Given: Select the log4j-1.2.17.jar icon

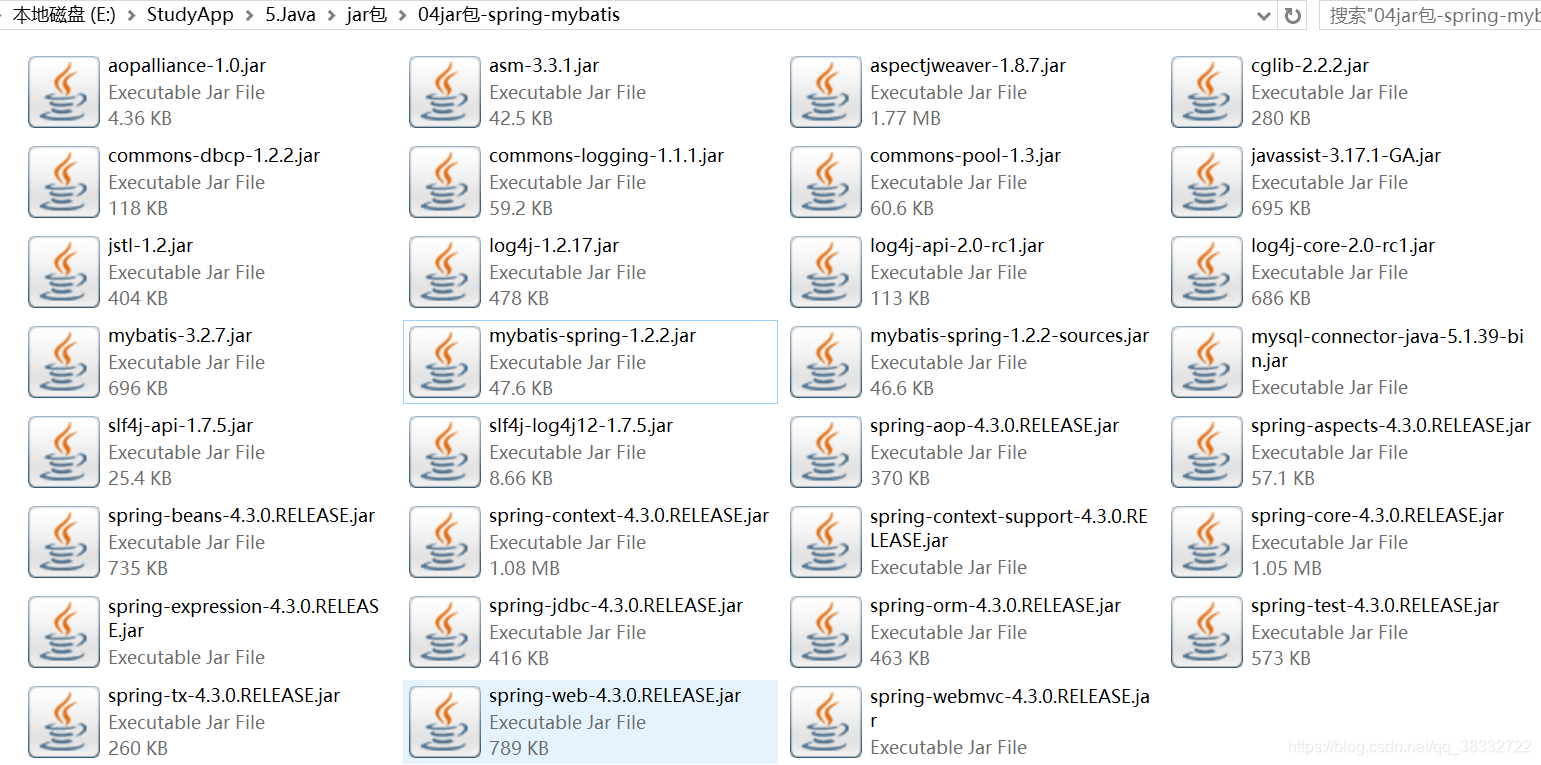Looking at the screenshot, I should (445, 272).
